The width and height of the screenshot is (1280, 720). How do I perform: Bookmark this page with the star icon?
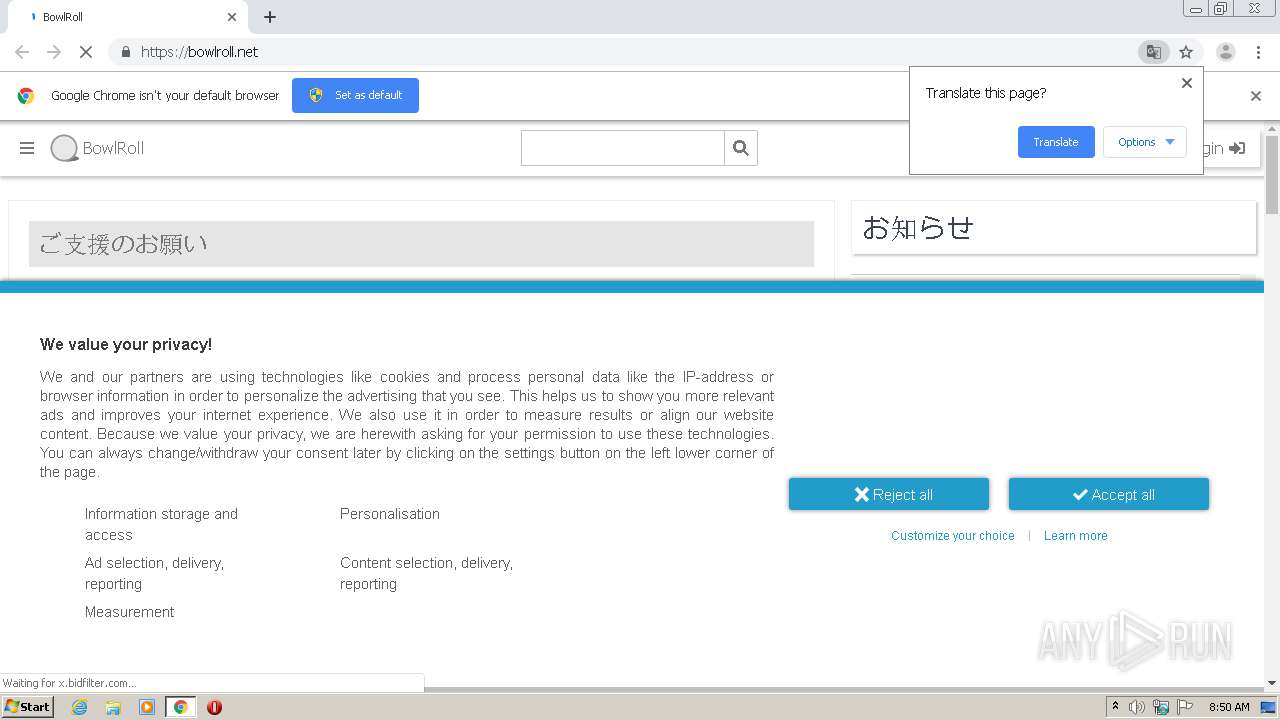coord(1186,52)
